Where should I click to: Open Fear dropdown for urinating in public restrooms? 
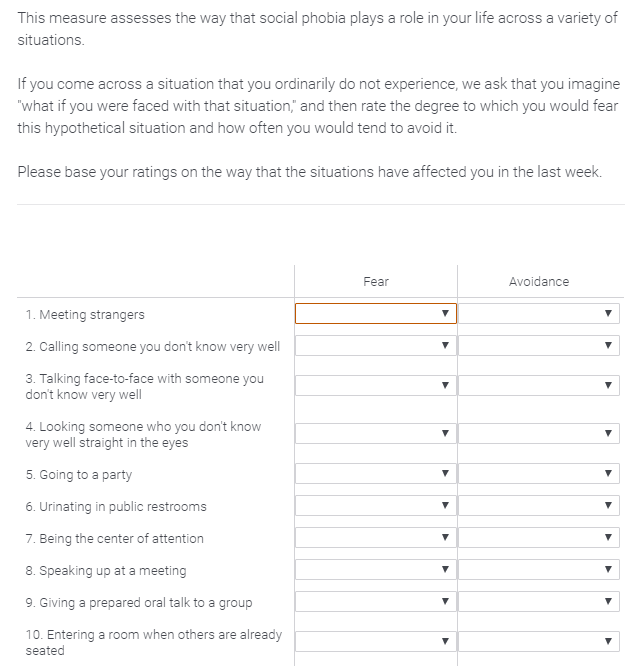click(x=376, y=506)
